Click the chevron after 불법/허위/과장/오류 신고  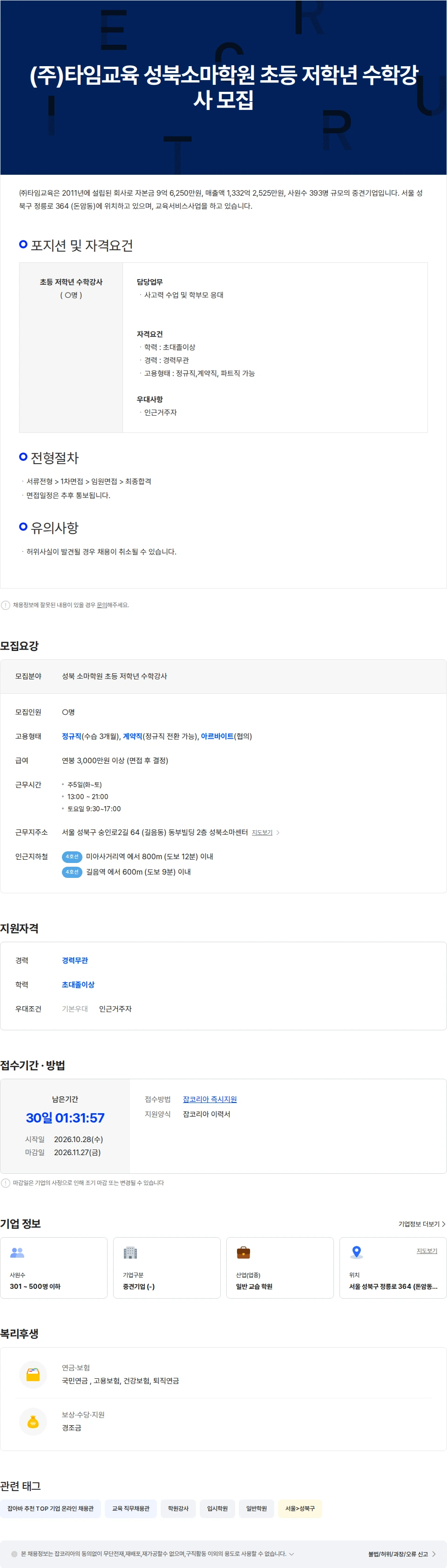(433, 1554)
